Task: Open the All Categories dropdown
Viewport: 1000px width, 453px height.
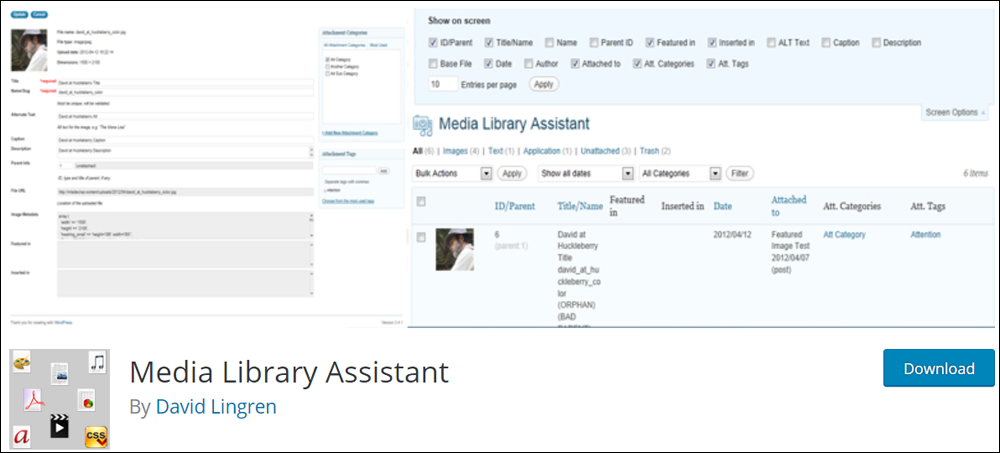Action: point(680,174)
